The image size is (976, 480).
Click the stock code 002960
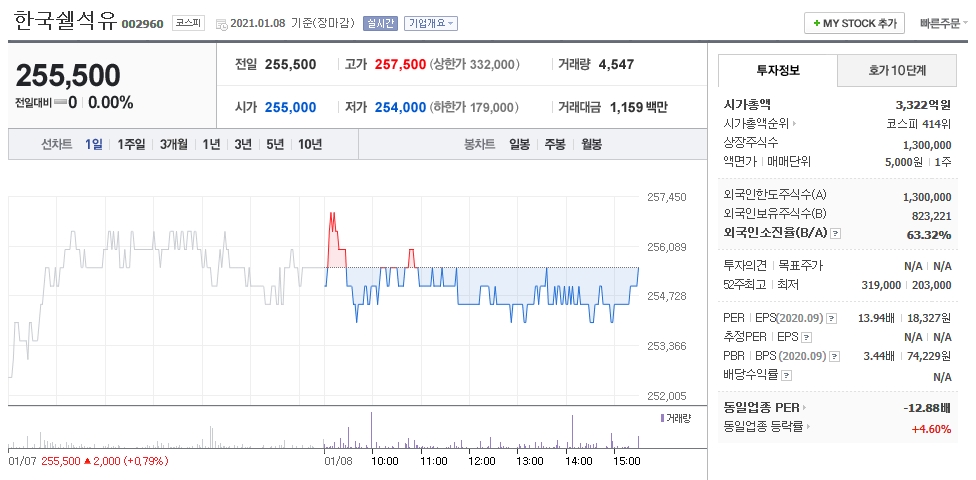[x=143, y=24]
